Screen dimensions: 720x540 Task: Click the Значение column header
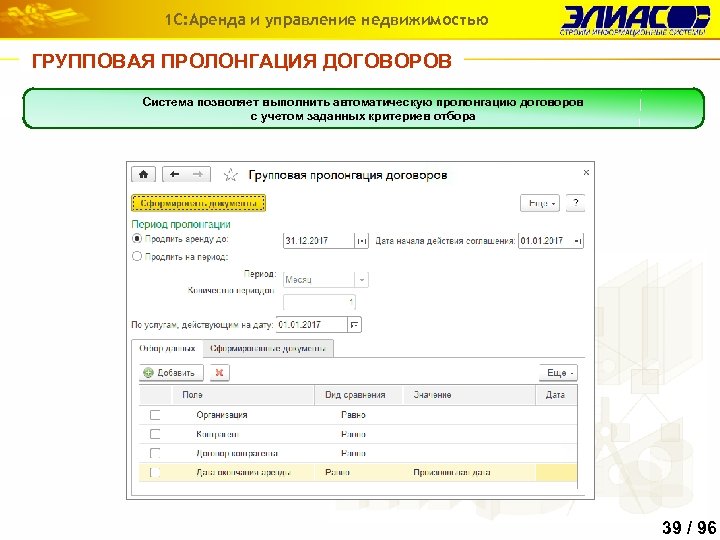(x=469, y=395)
